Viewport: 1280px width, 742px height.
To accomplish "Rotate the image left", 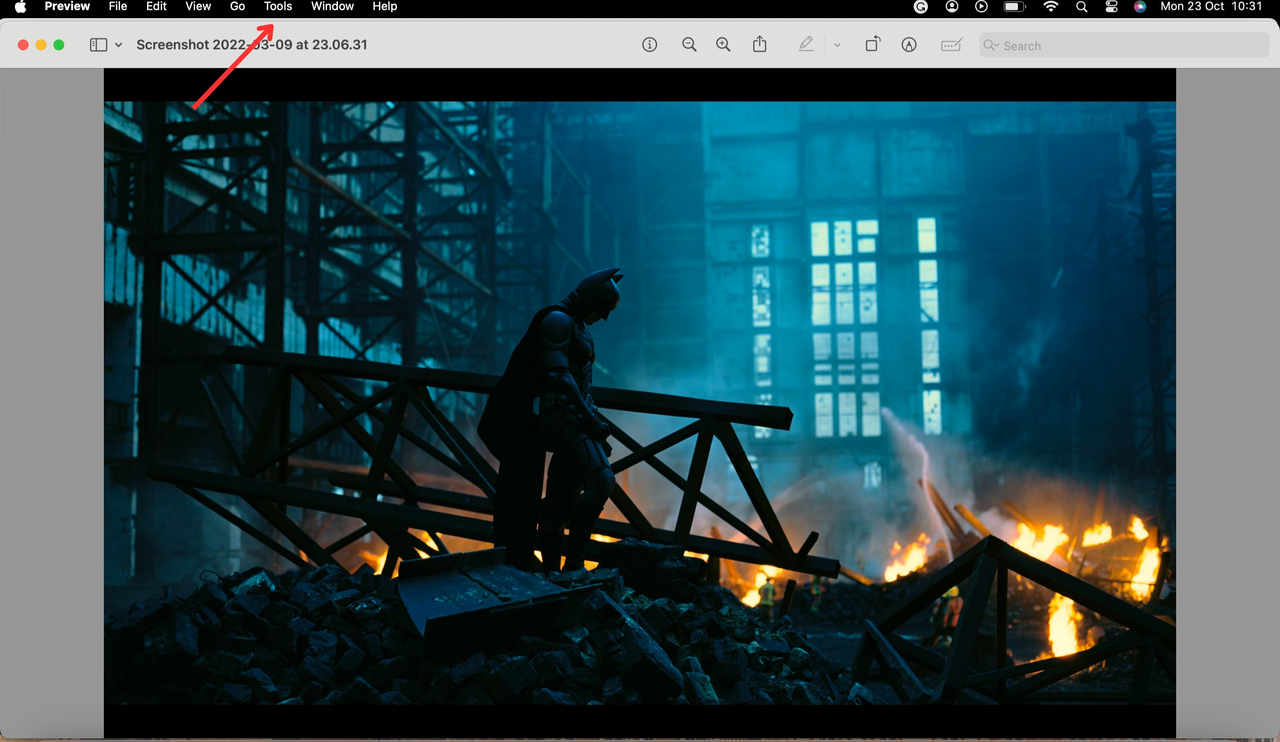I will pyautogui.click(x=871, y=44).
